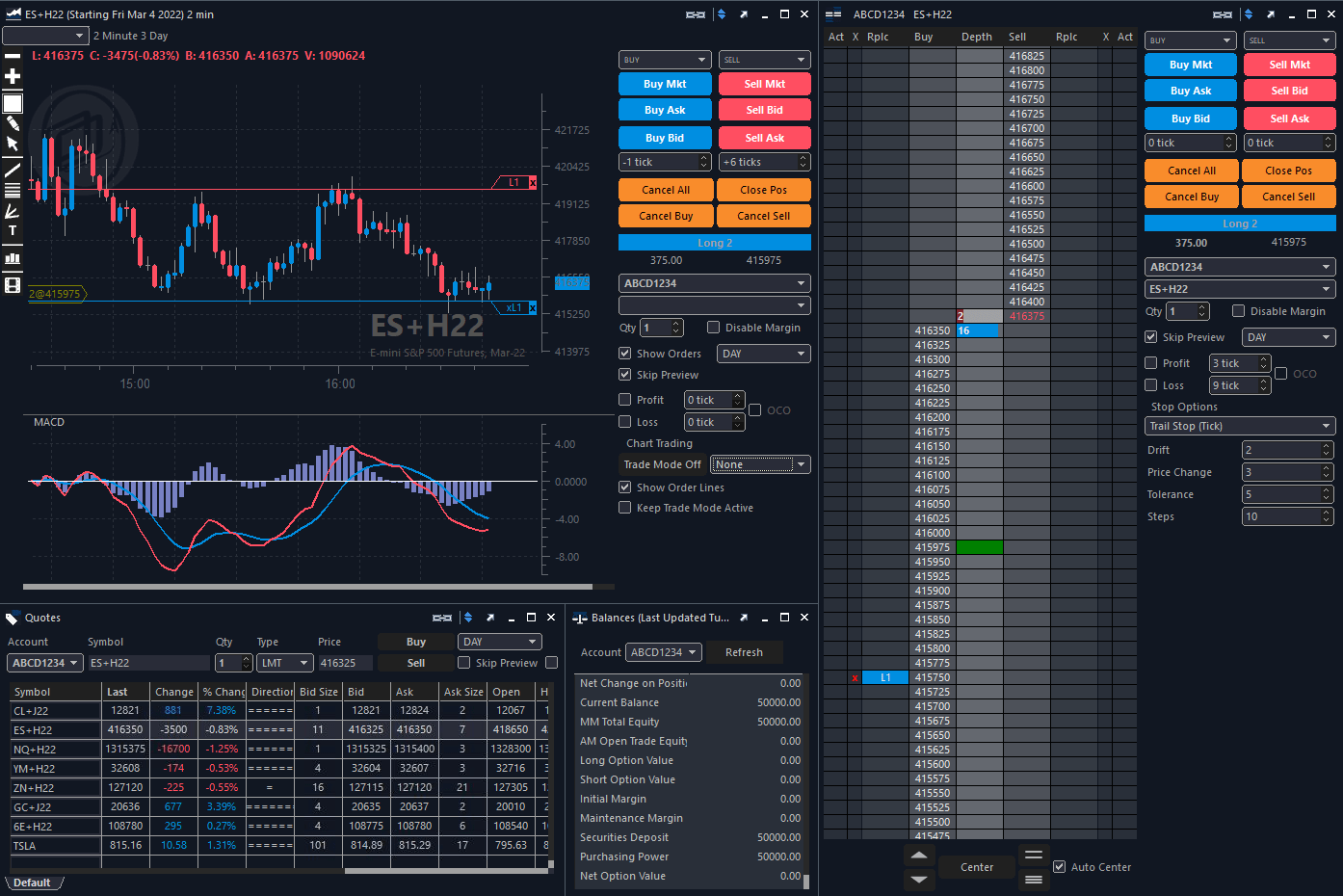The image size is (1343, 896).
Task: Click the minus icon in chart toolbar
Action: [x=13, y=56]
